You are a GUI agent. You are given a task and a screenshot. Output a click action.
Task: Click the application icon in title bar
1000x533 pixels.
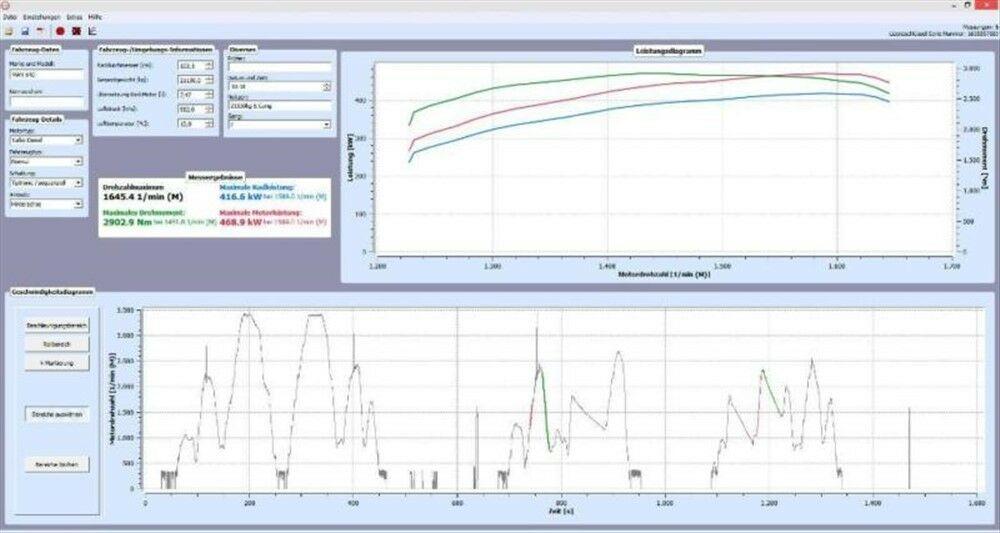pyautogui.click(x=7, y=5)
